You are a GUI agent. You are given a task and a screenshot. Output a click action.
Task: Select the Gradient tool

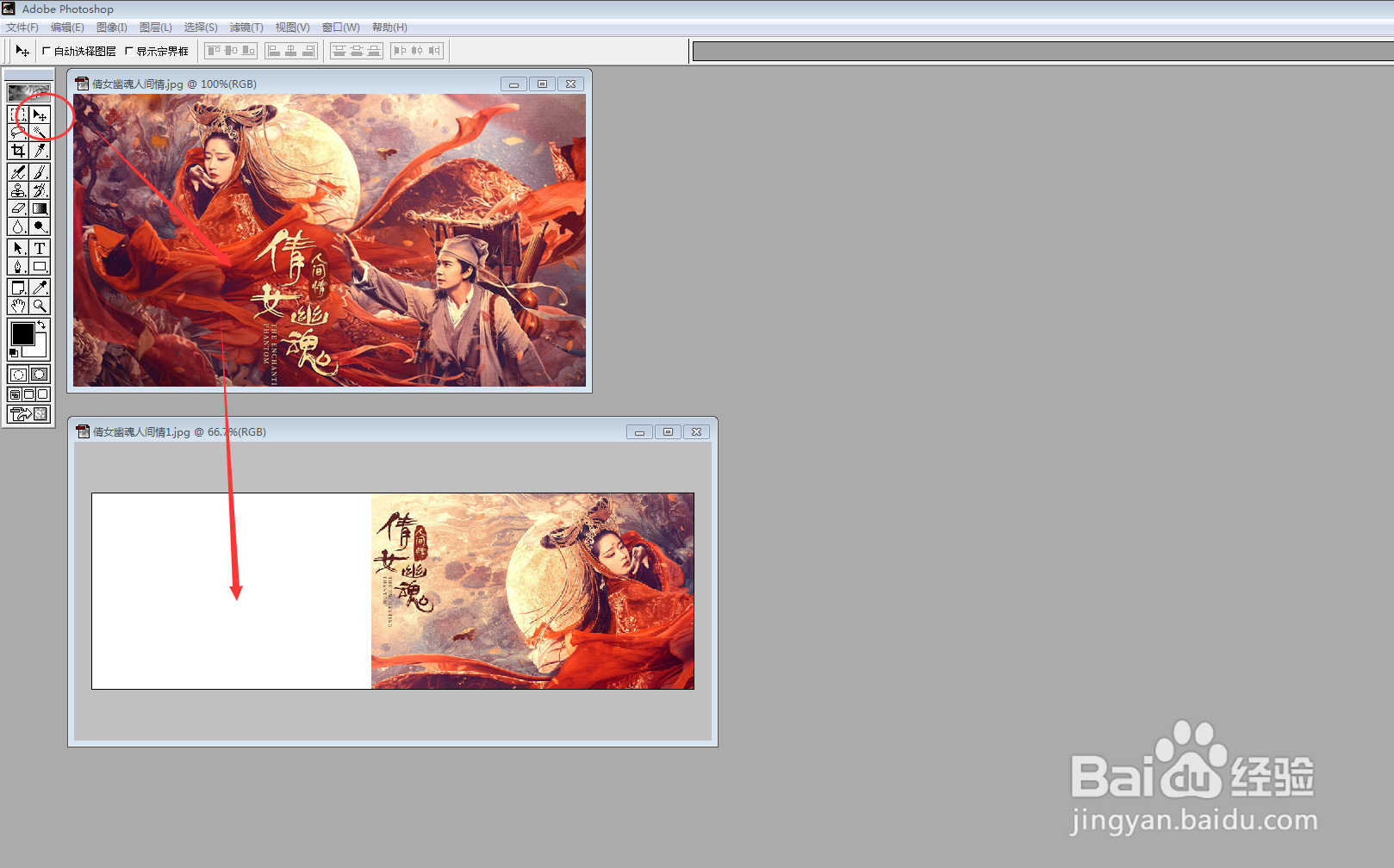coord(40,208)
